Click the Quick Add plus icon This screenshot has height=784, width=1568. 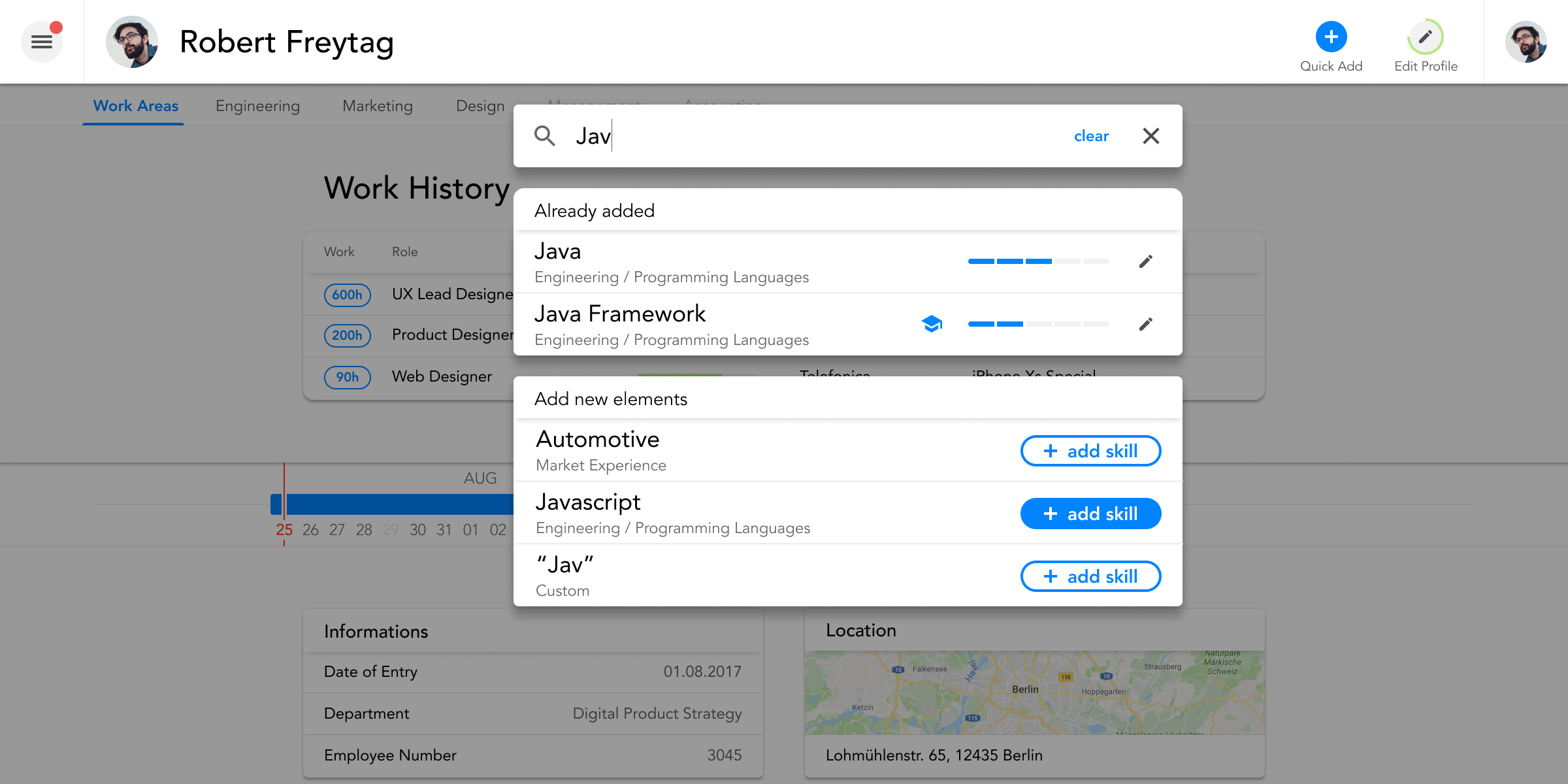1331,37
